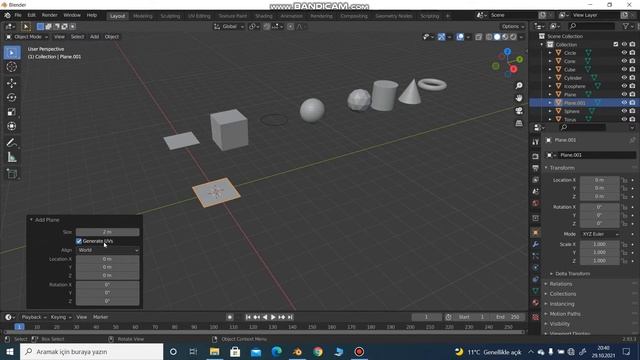Viewport: 640px width, 360px height.
Task: Expand the Motion Paths panel
Action: tap(564, 314)
